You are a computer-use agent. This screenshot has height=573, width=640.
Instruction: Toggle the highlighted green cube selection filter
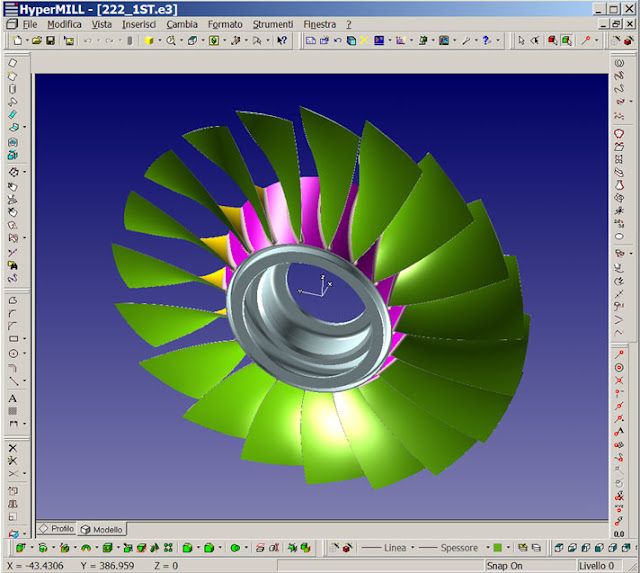point(567,40)
